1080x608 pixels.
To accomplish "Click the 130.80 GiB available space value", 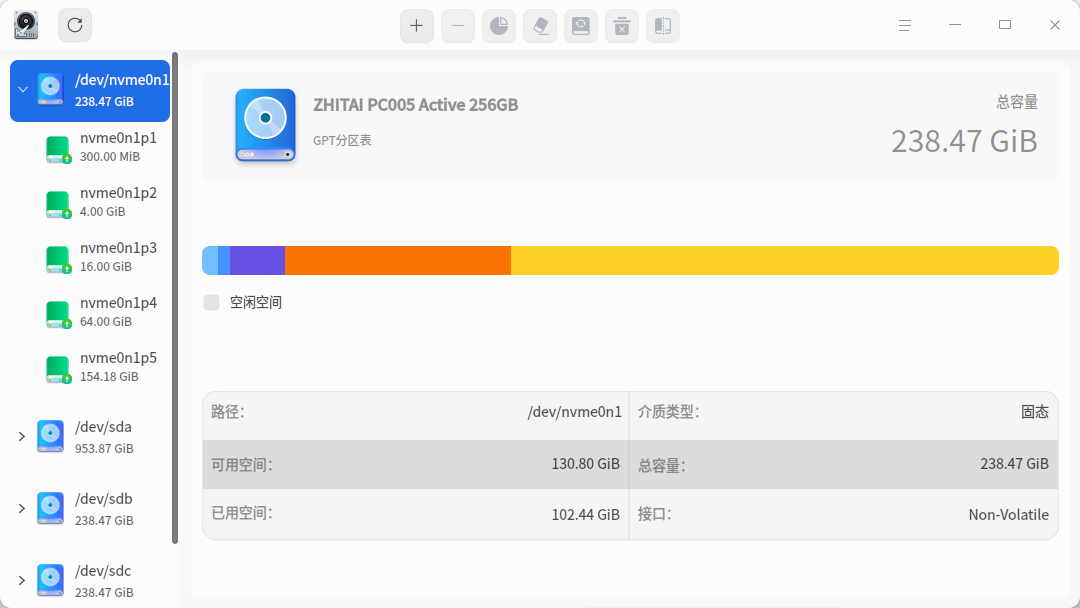I will click(585, 464).
